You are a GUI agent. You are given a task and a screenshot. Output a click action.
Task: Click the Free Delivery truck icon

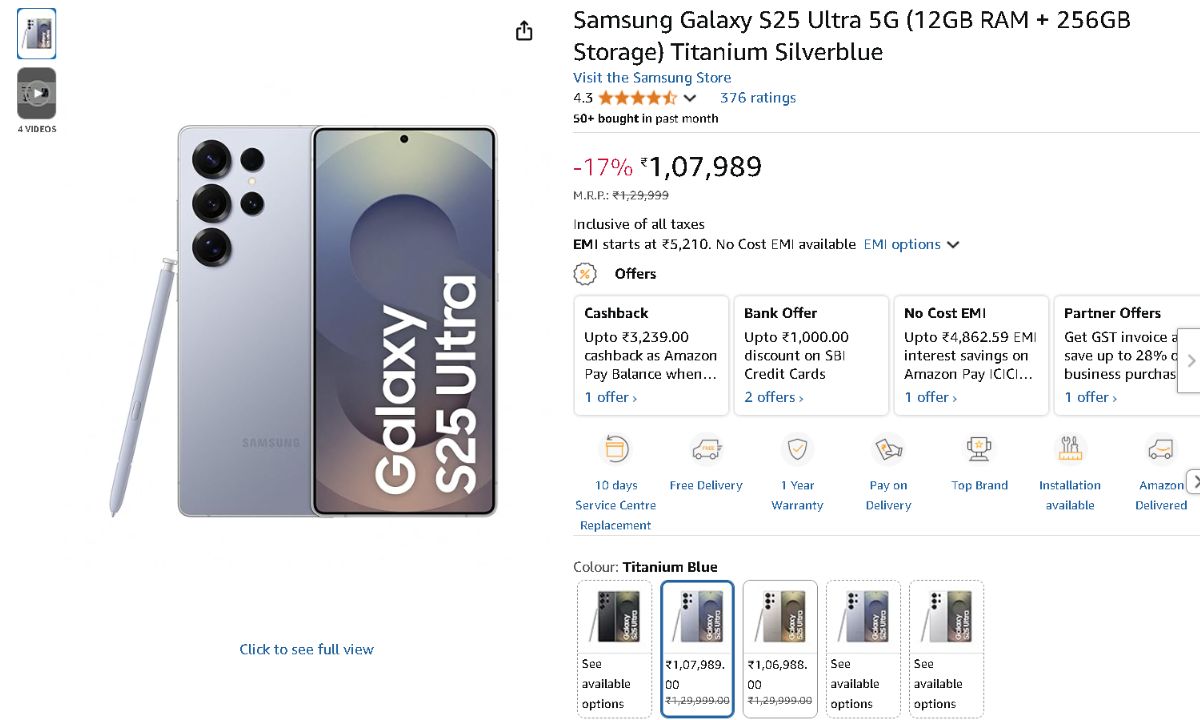coord(706,449)
